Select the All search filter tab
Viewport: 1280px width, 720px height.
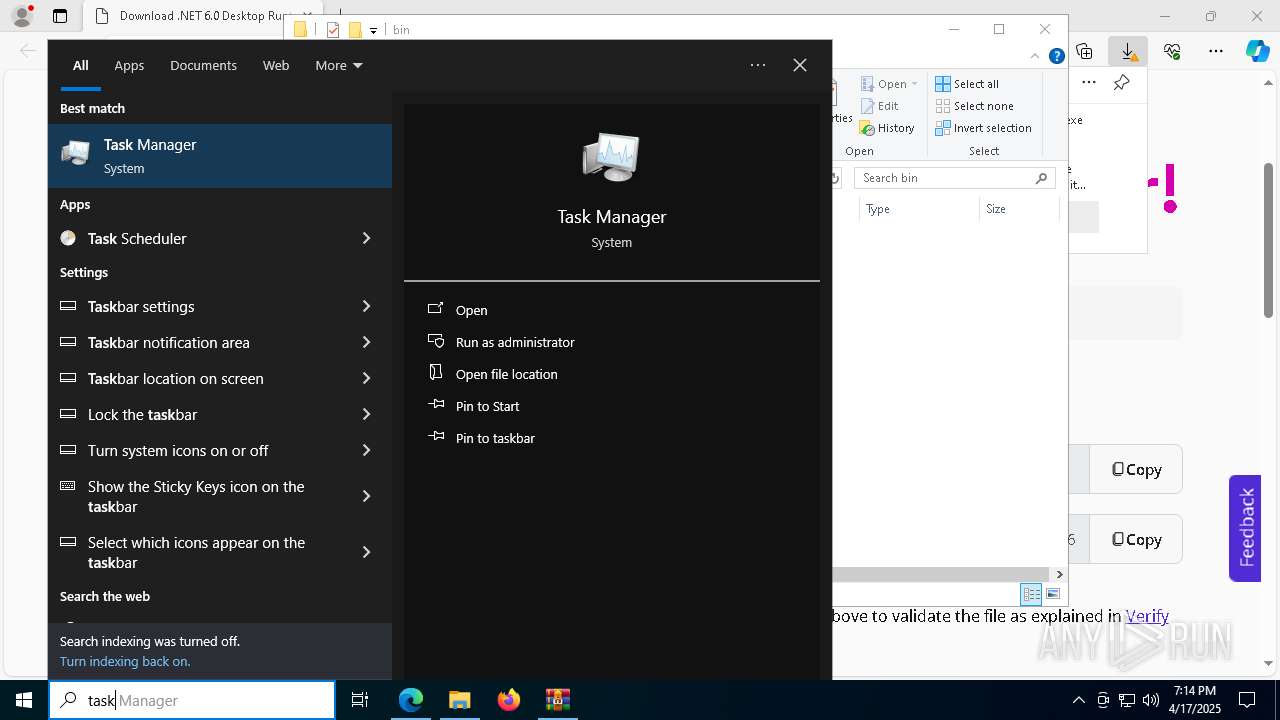(80, 65)
